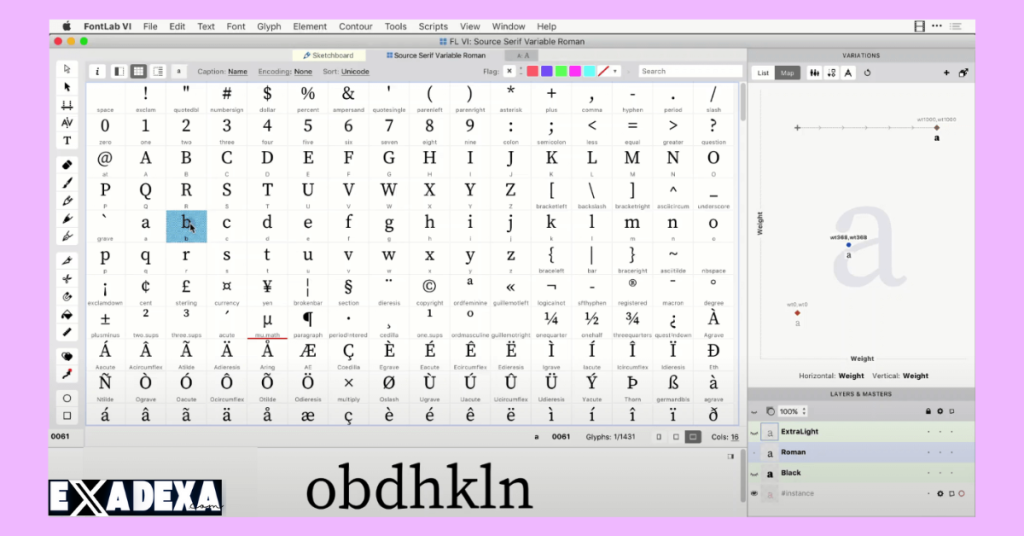This screenshot has height=536, width=1024.
Task: Switch to the Sketchboard tab
Action: (x=328, y=55)
